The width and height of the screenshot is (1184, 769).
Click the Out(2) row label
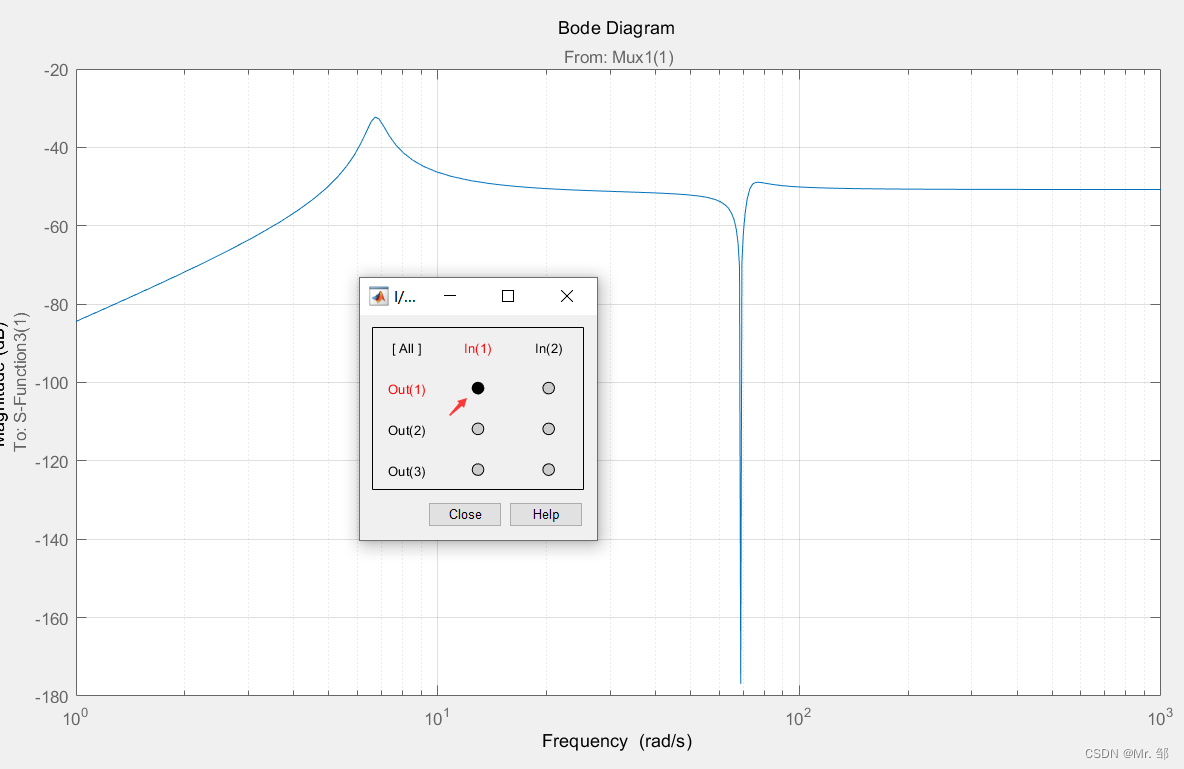406,431
